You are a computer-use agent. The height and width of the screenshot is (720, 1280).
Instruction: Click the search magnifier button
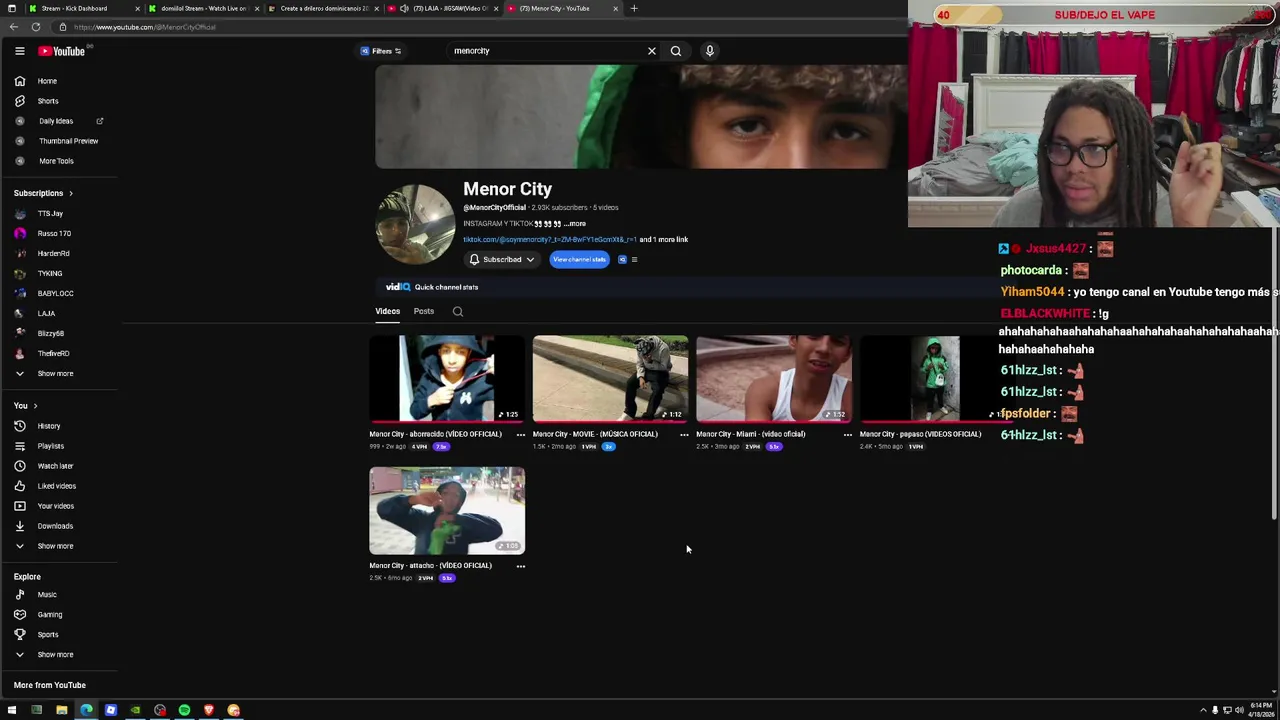tap(676, 51)
